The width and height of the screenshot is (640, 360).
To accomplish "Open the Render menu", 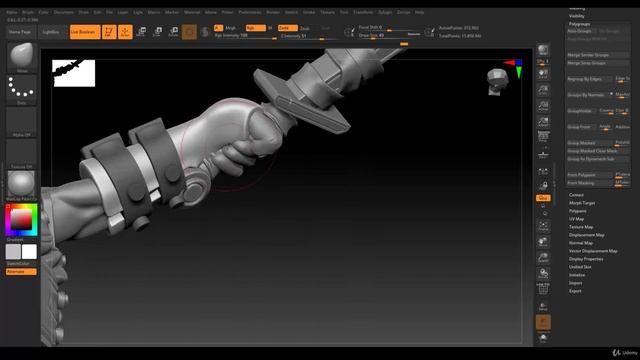I will [x=273, y=13].
